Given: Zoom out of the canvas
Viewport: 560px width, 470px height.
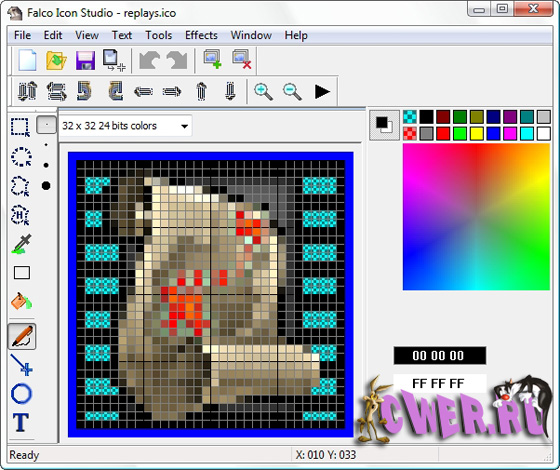Looking at the screenshot, I should point(292,91).
